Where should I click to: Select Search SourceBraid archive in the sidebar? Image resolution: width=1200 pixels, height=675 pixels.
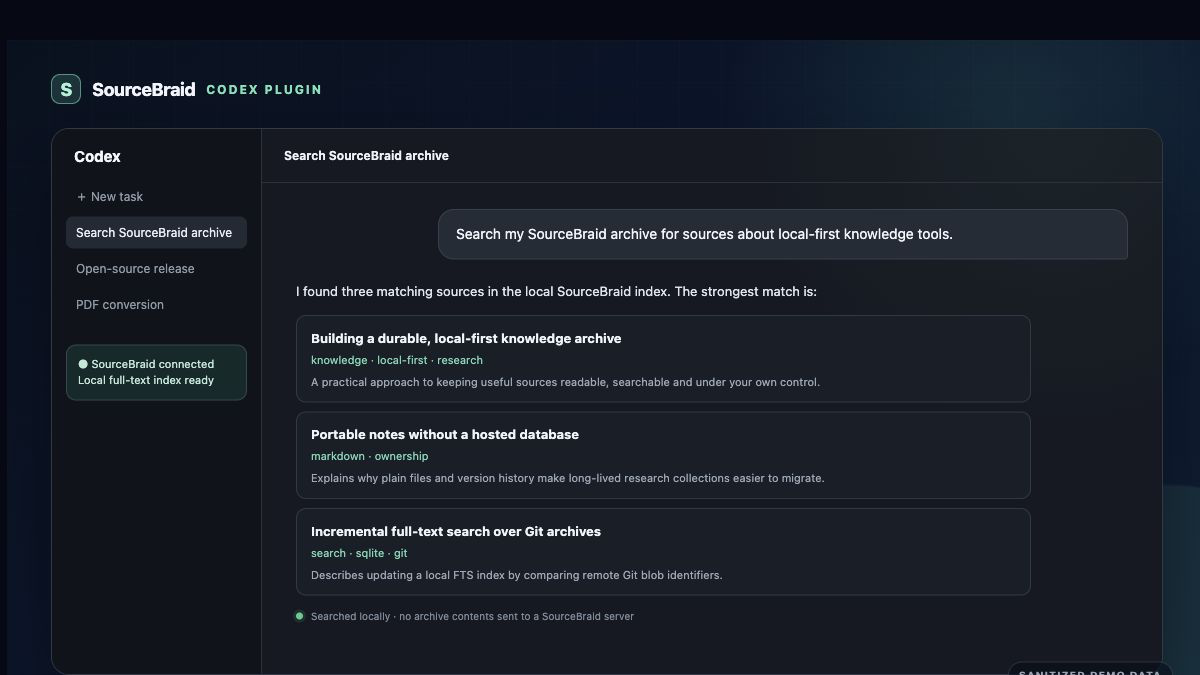tap(156, 233)
